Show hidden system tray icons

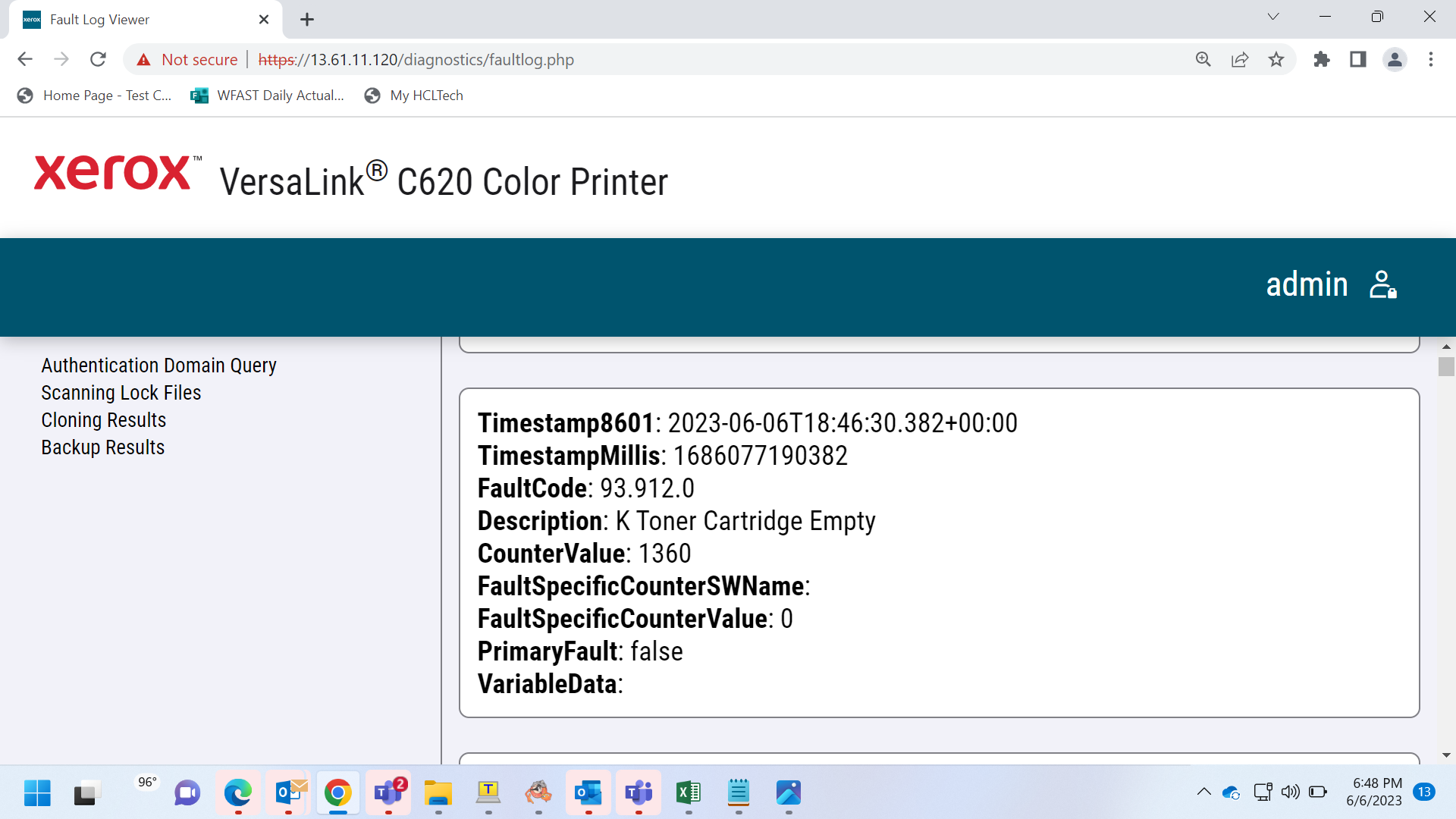pos(1203,792)
